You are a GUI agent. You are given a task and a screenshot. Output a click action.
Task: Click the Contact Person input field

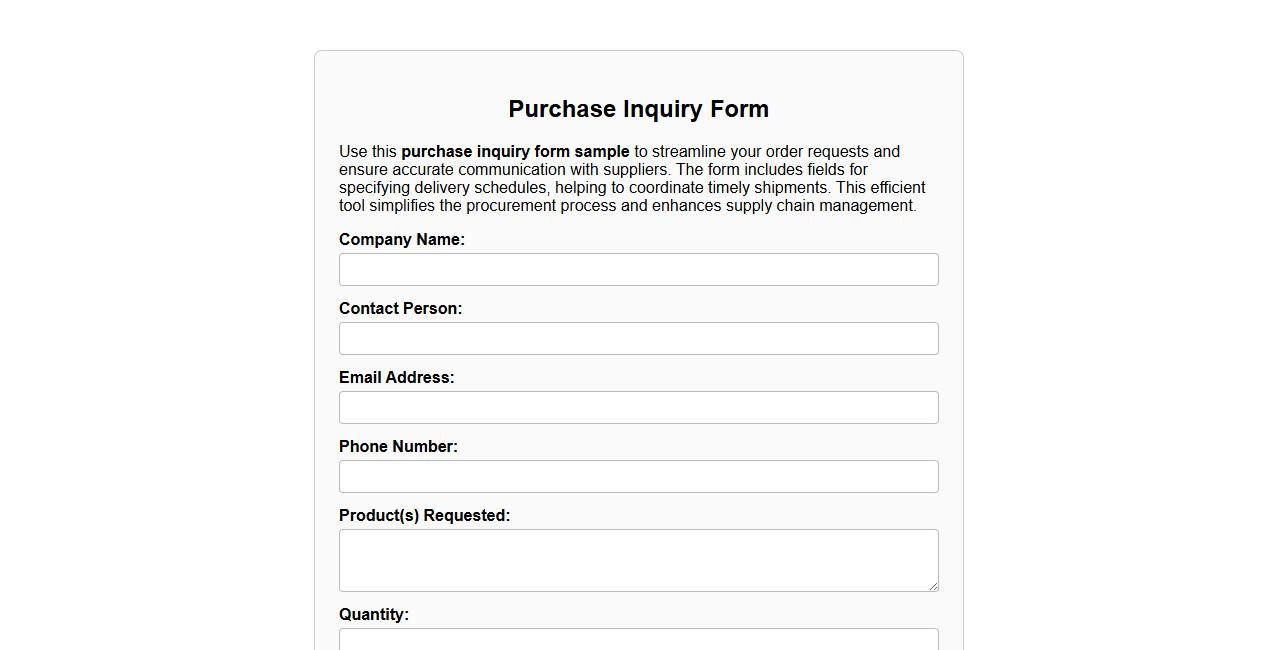click(x=638, y=338)
